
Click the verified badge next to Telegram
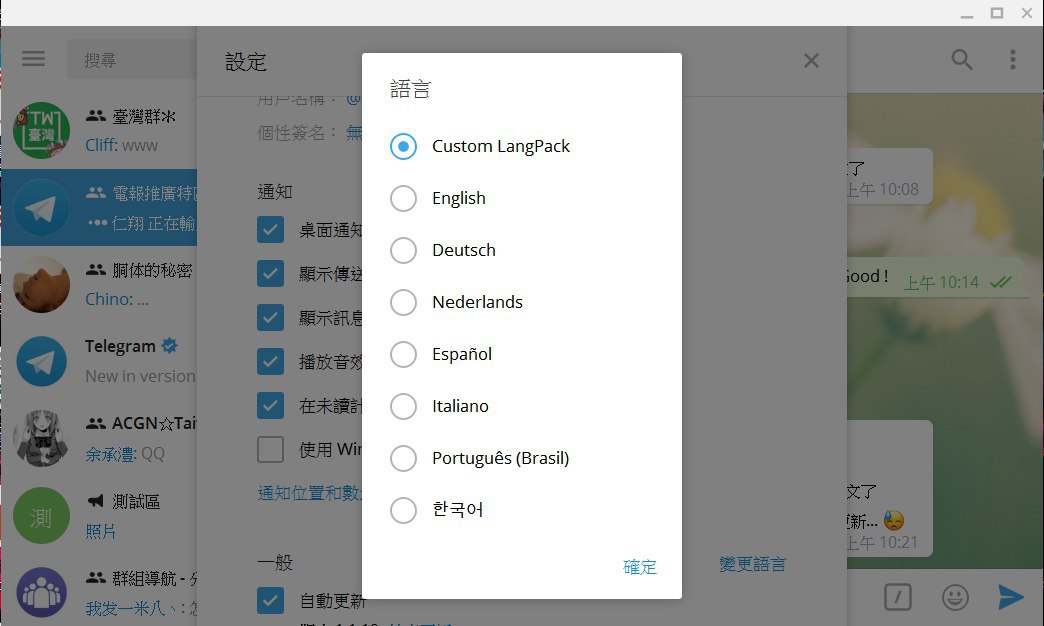click(x=170, y=346)
